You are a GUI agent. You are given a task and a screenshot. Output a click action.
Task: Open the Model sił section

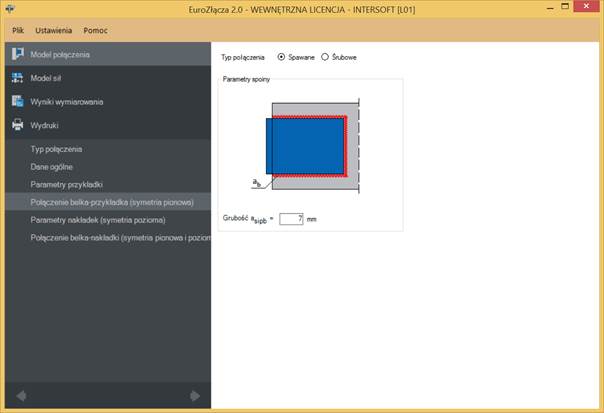coord(108,78)
